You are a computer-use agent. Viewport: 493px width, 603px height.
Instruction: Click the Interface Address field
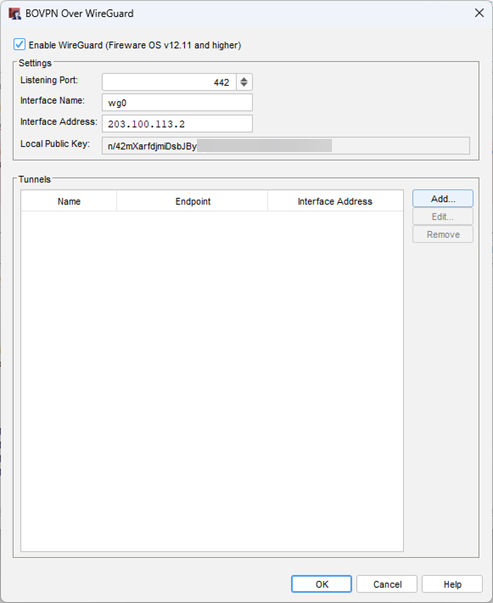click(177, 124)
